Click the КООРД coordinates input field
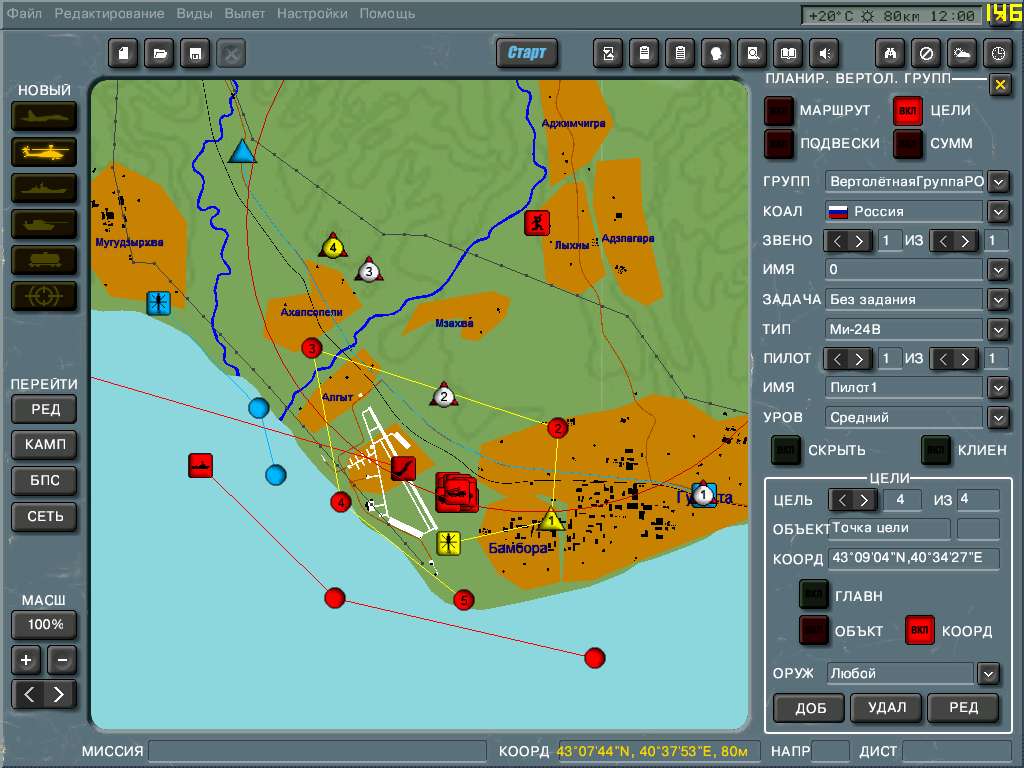The image size is (1024, 768). (x=914, y=558)
